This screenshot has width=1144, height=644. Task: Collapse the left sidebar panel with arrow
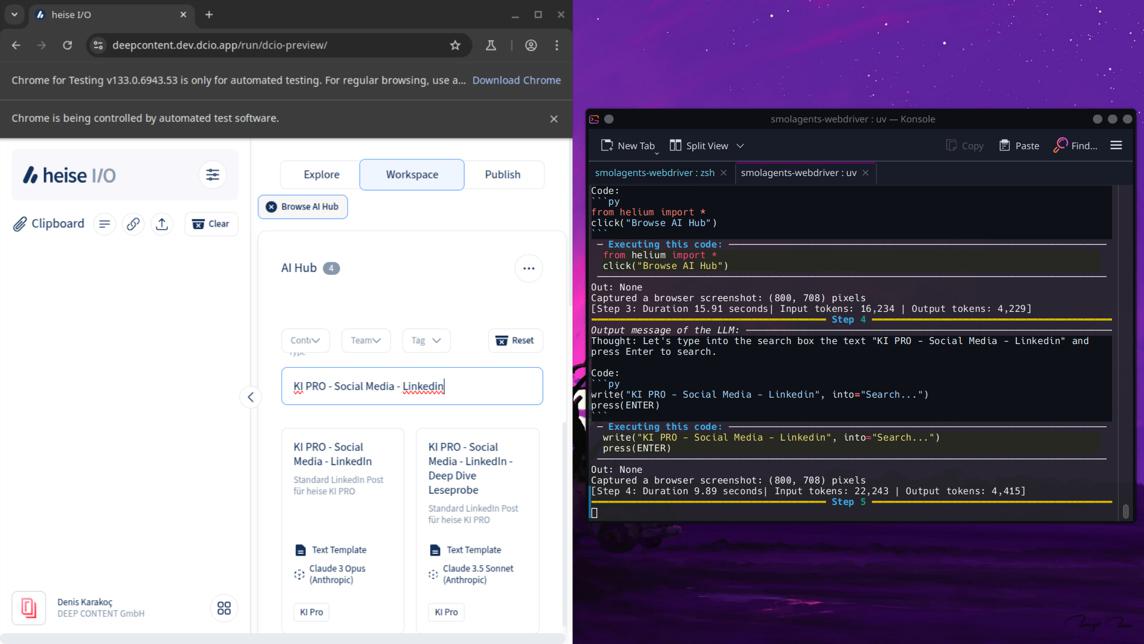click(251, 397)
